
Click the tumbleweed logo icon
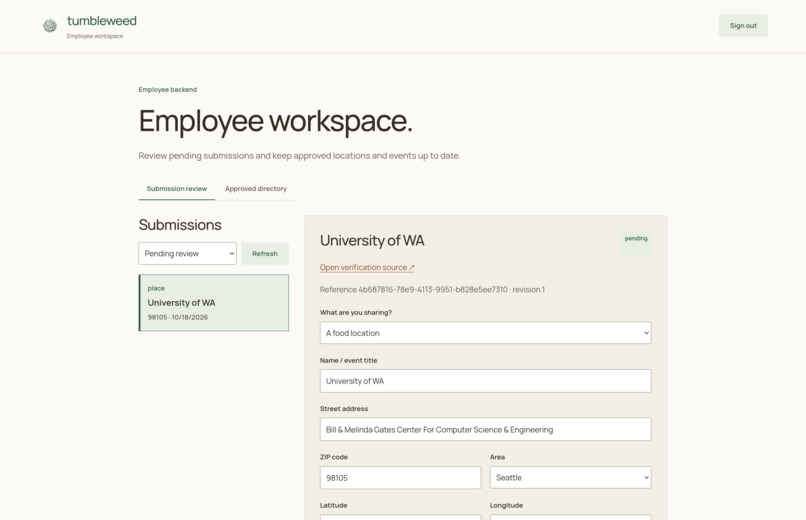[x=50, y=25]
